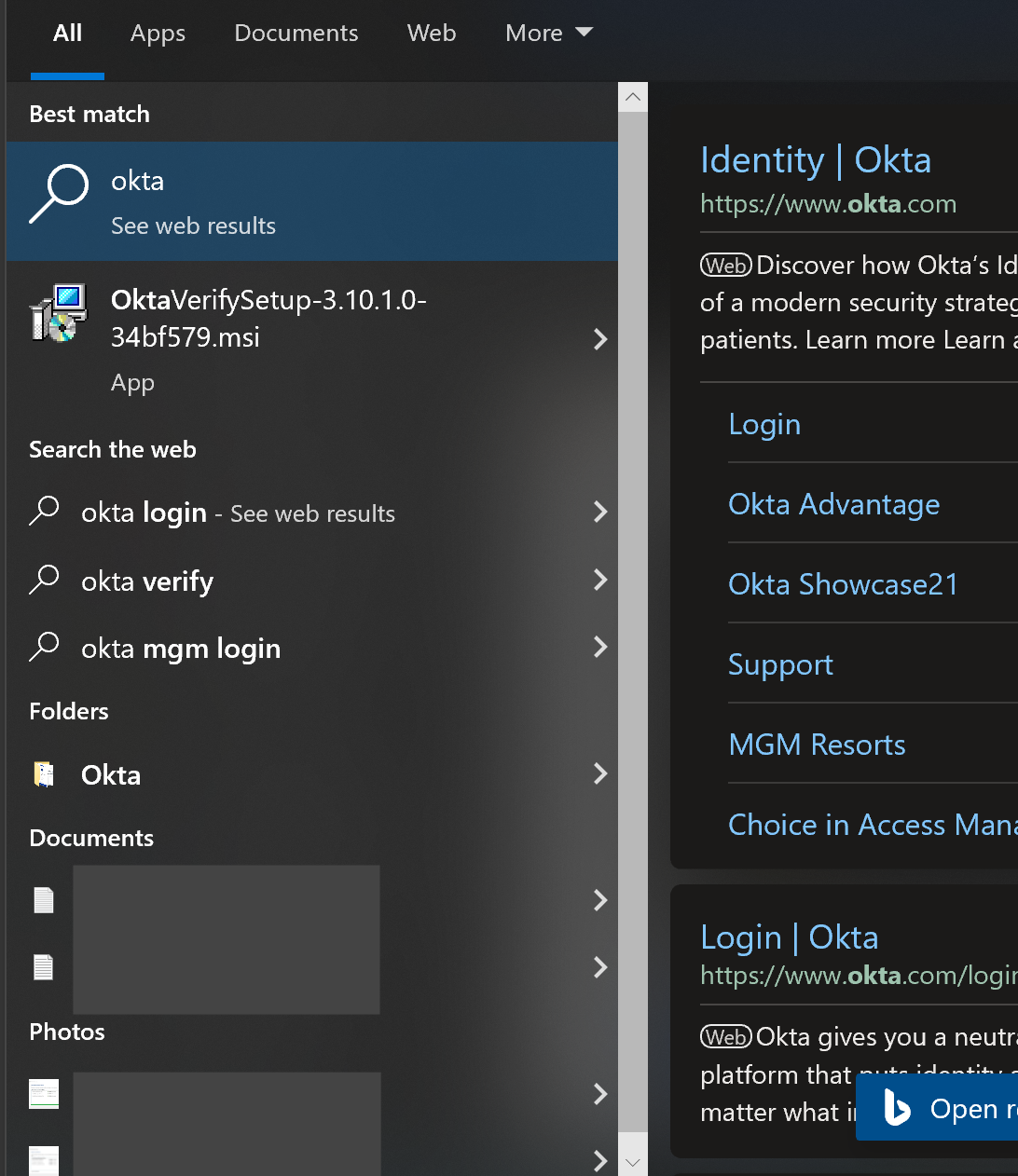
Task: Expand the first document result arrow
Action: tap(600, 900)
